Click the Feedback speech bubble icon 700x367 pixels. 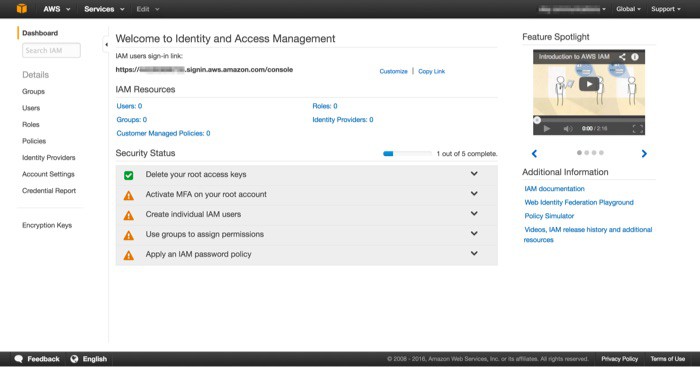18,359
